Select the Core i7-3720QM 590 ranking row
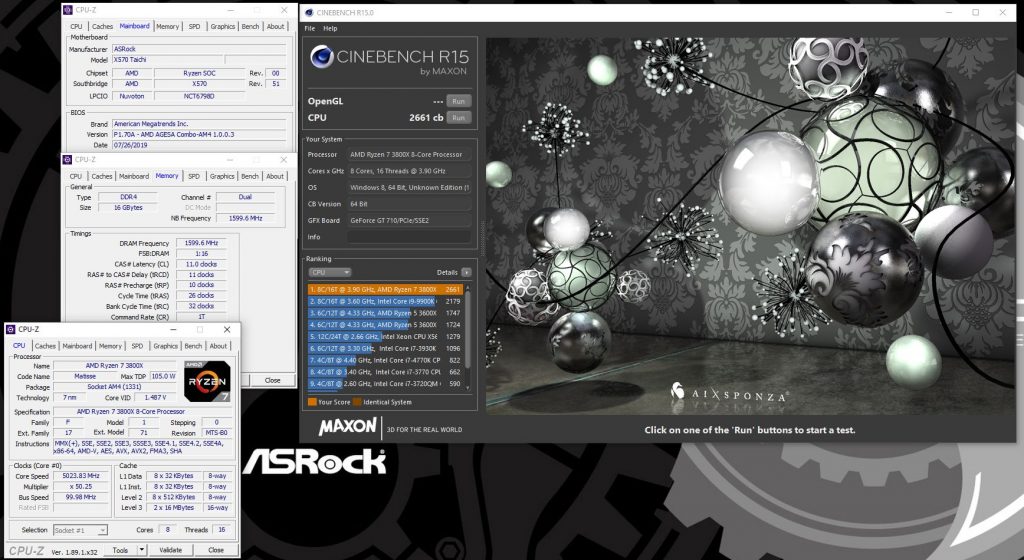This screenshot has height=560, width=1024. point(385,383)
